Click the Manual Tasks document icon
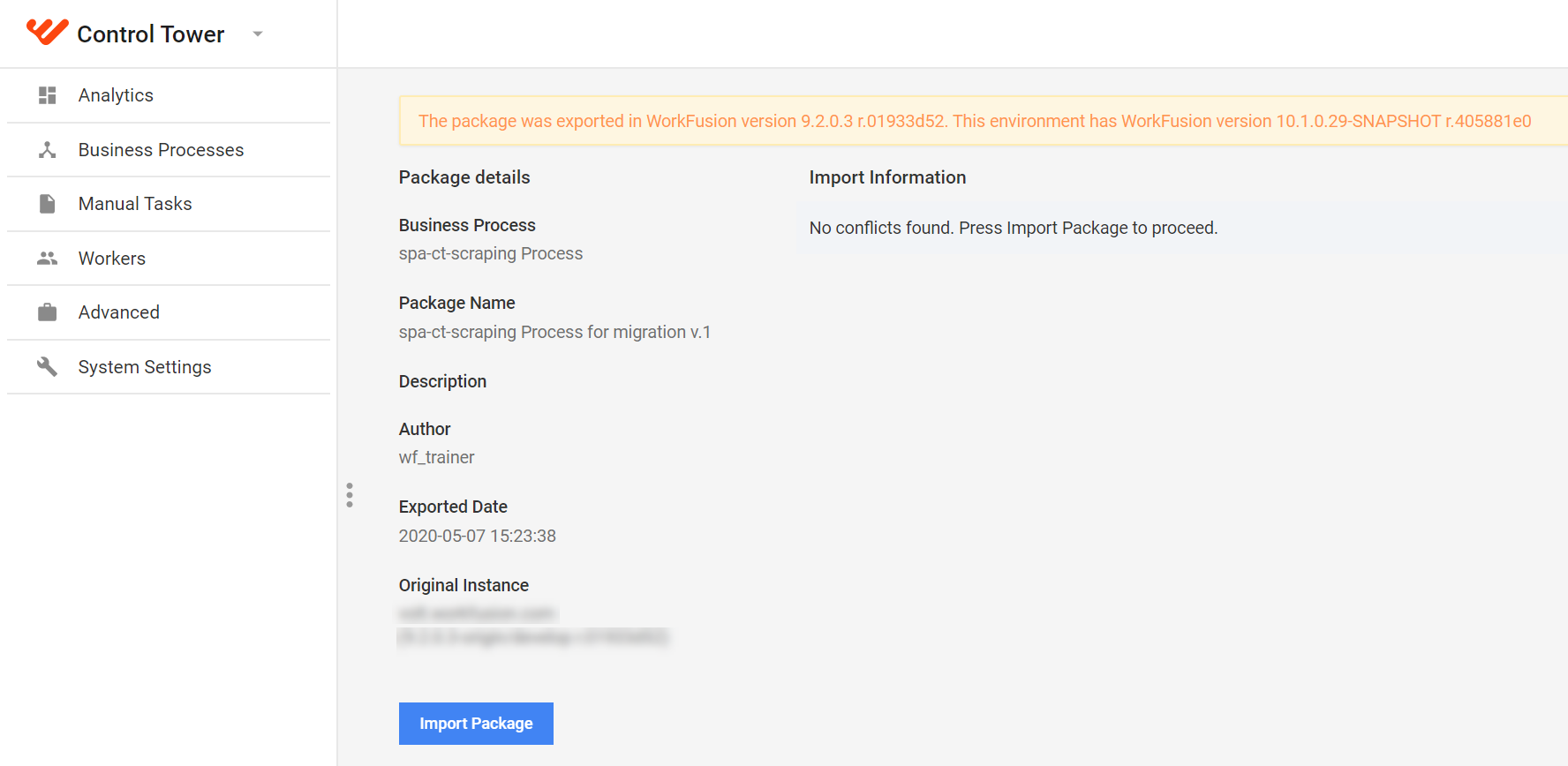The height and width of the screenshot is (766, 1568). point(48,204)
